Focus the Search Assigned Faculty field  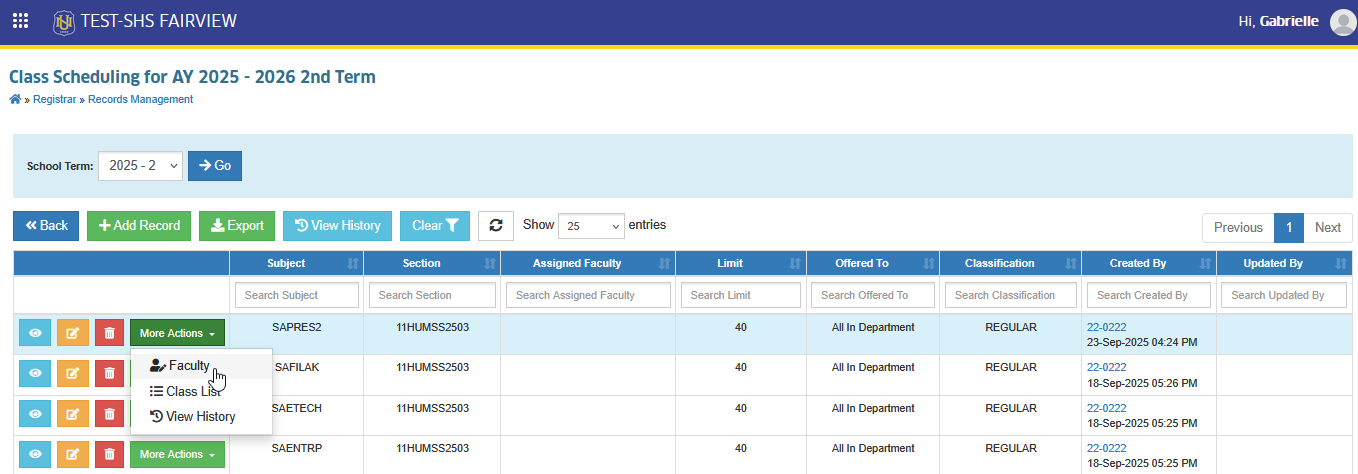[x=589, y=295]
